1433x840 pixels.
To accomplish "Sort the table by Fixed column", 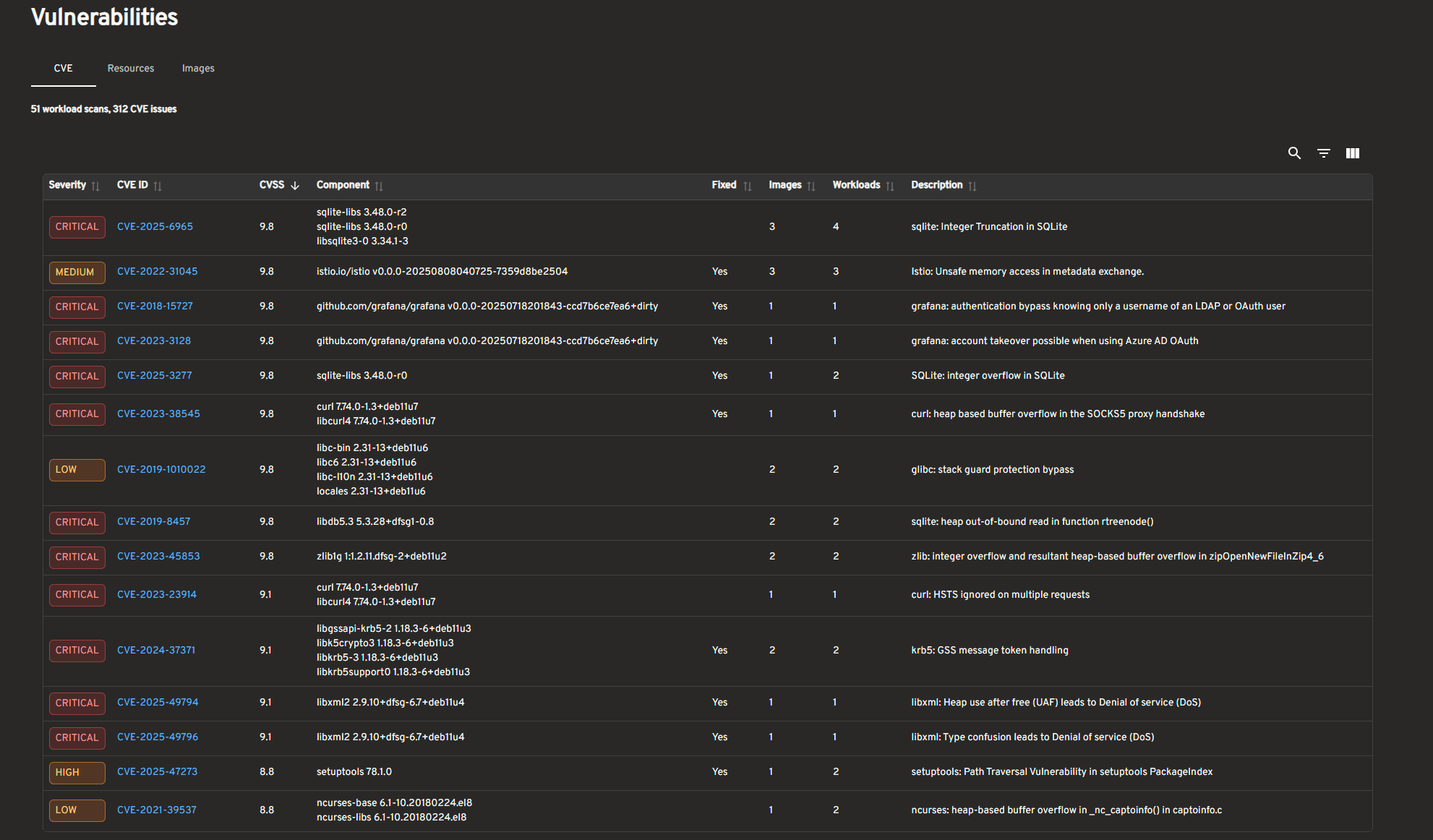I will 748,185.
